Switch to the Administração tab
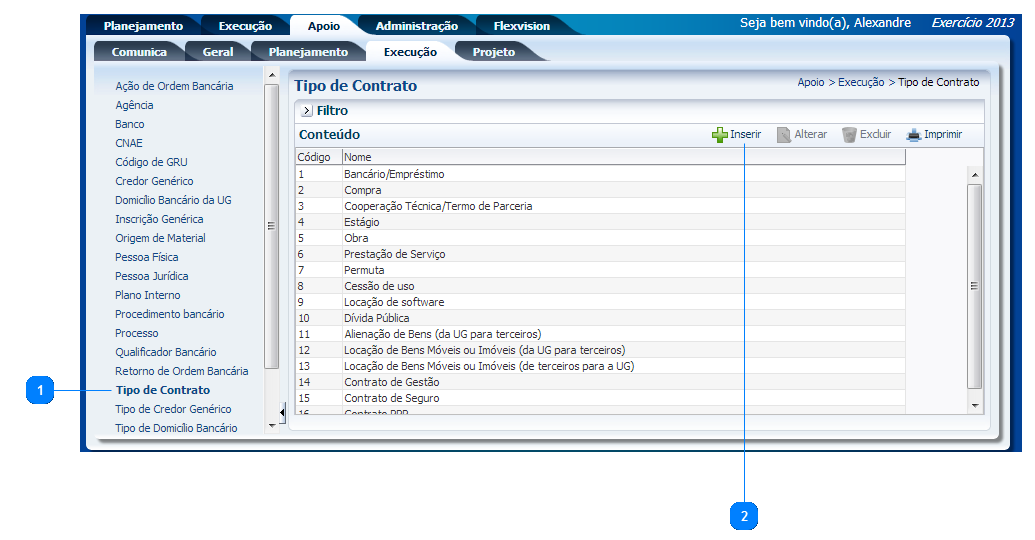Viewport: 1035px width, 540px height. pos(416,26)
